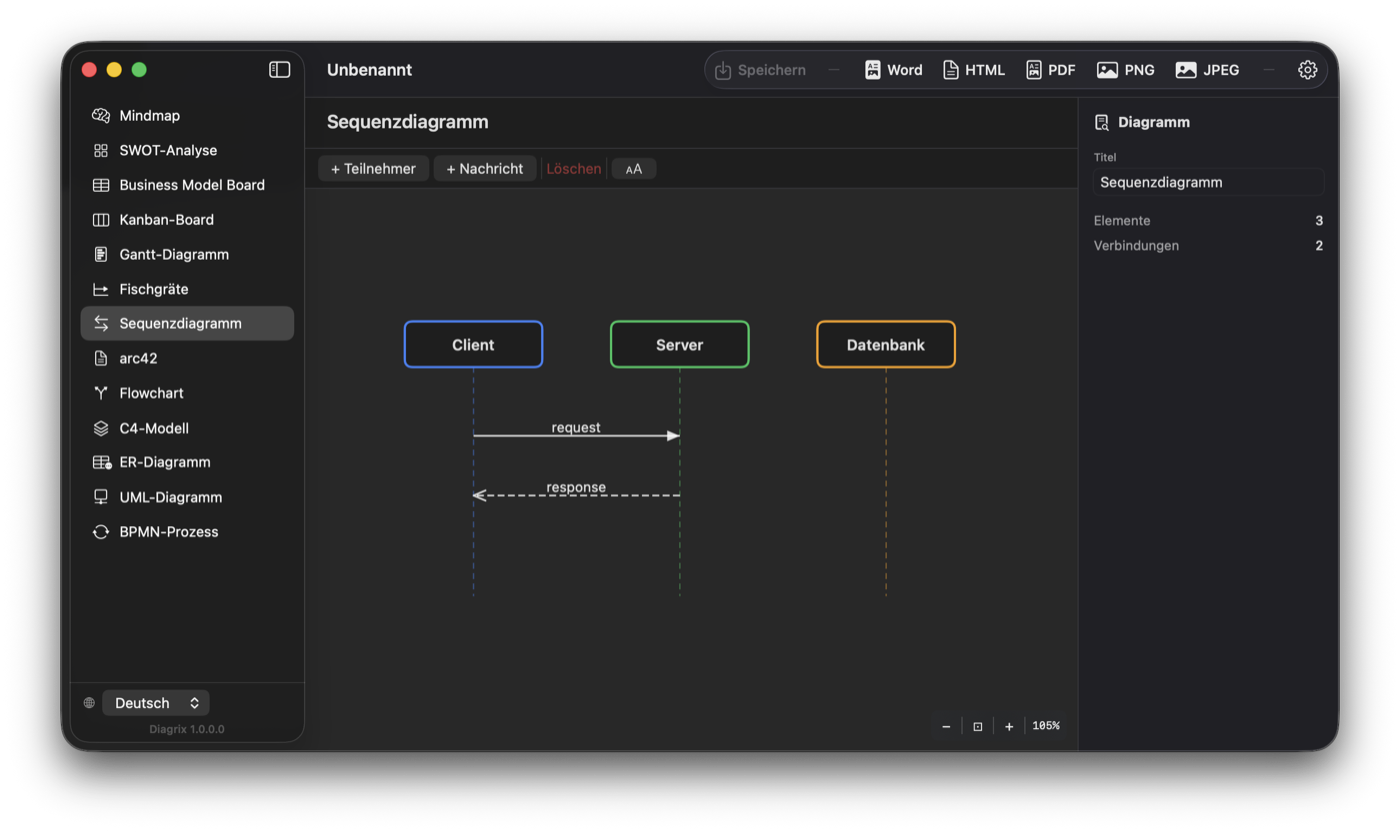Export diagram as PNG
This screenshot has width=1400, height=832.
pos(1125,70)
